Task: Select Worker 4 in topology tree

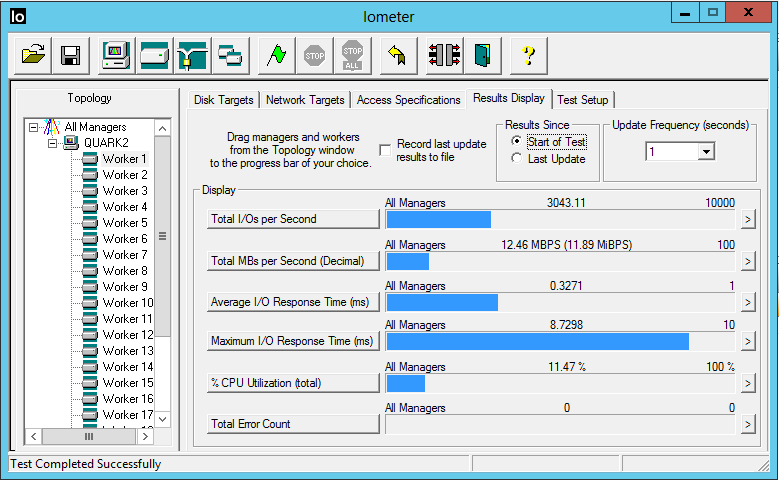Action: [x=125, y=207]
